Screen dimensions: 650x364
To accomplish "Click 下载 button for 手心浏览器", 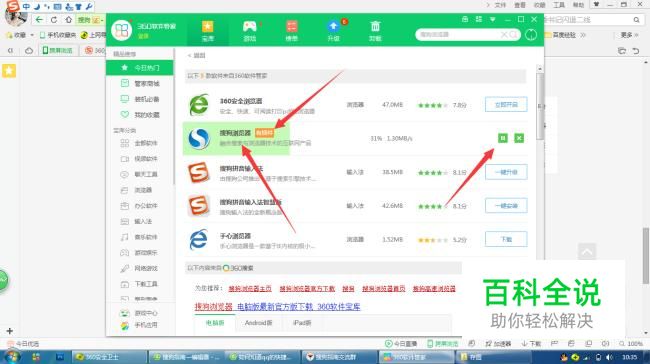I will click(x=506, y=239).
